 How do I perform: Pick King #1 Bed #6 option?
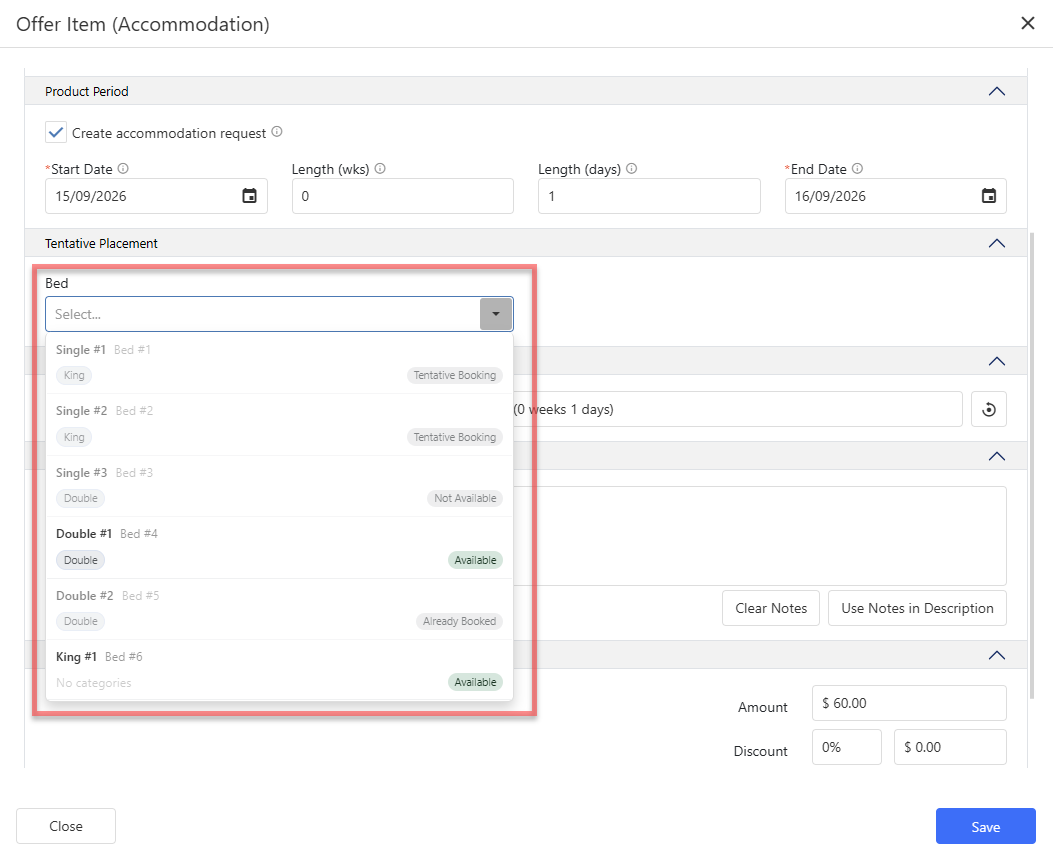[x=279, y=670]
